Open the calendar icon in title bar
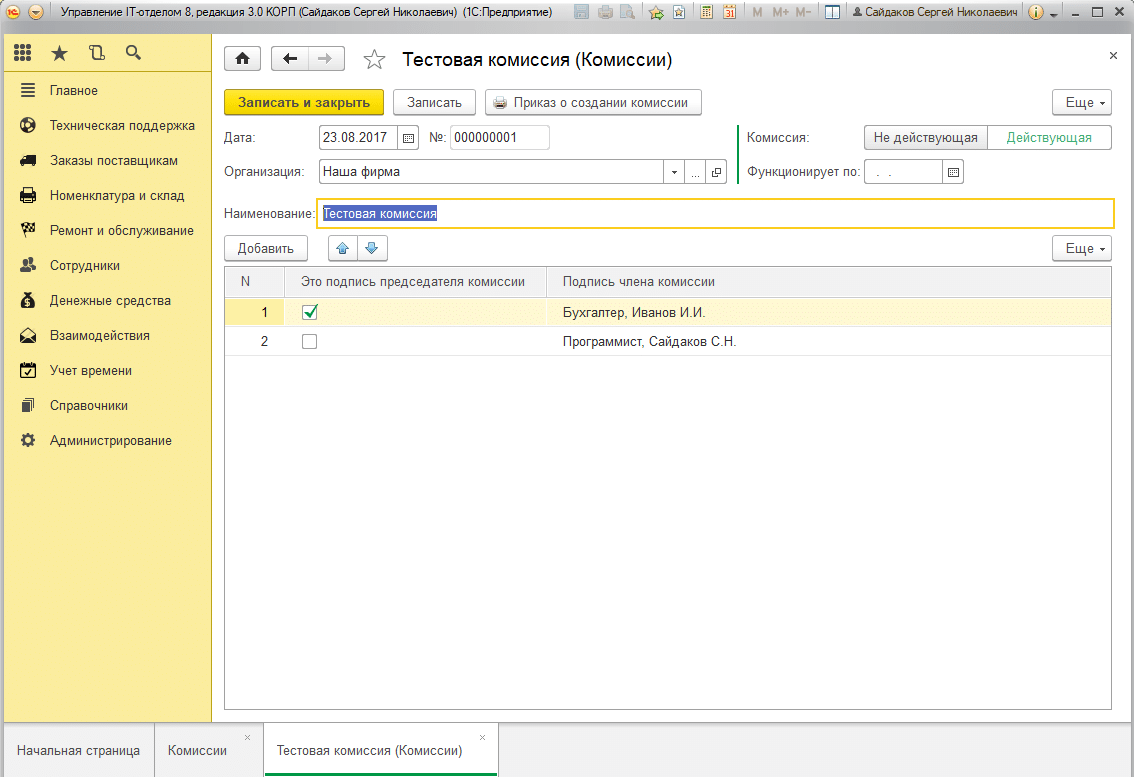Image resolution: width=1134 pixels, height=777 pixels. coord(730,12)
